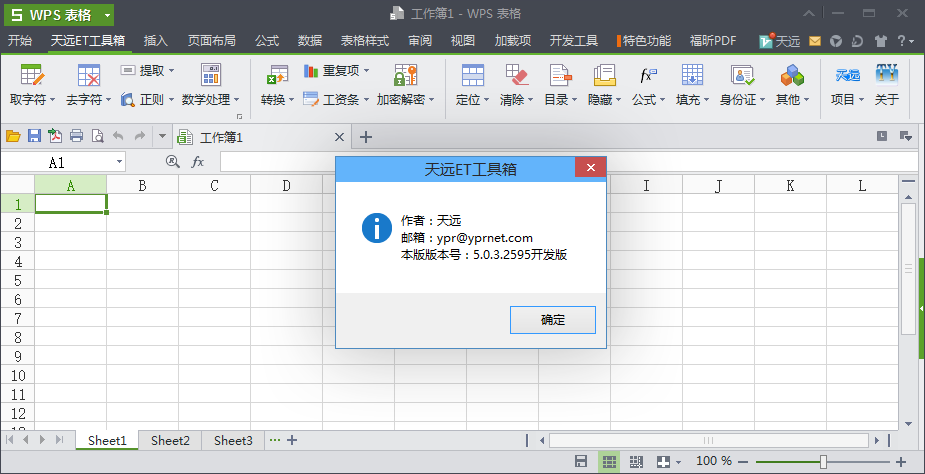Screen dimensions: 925x474
Task: Click the print icon
Action: pos(76,136)
